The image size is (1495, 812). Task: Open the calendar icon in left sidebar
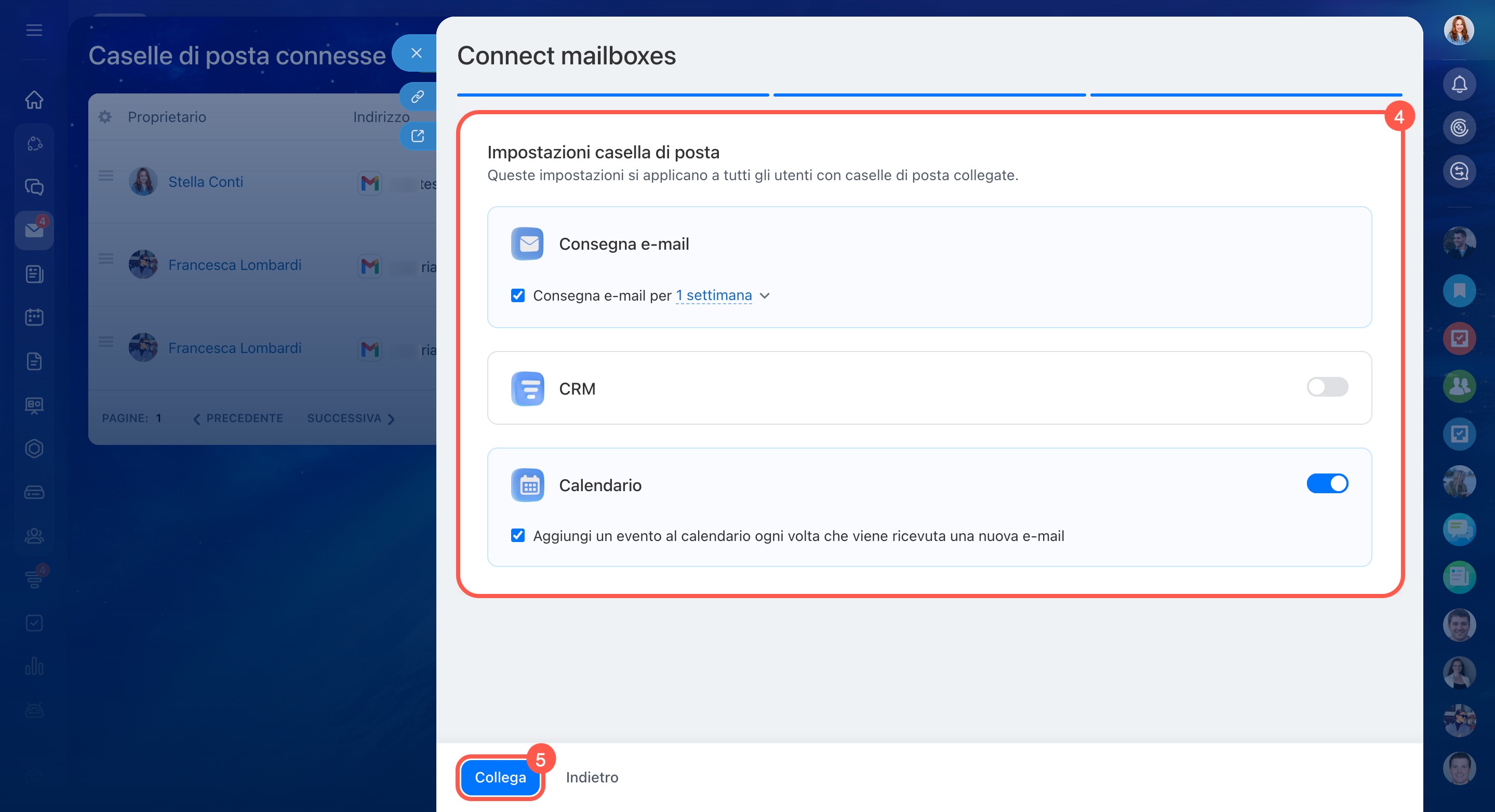tap(34, 317)
